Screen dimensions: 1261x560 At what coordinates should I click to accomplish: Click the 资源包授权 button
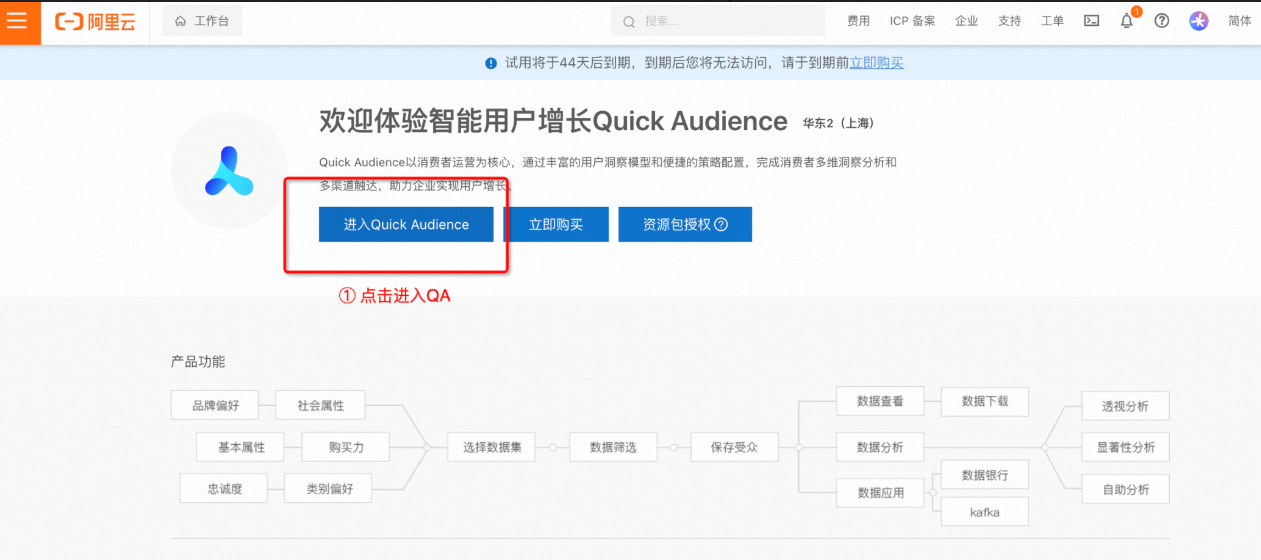(x=685, y=225)
